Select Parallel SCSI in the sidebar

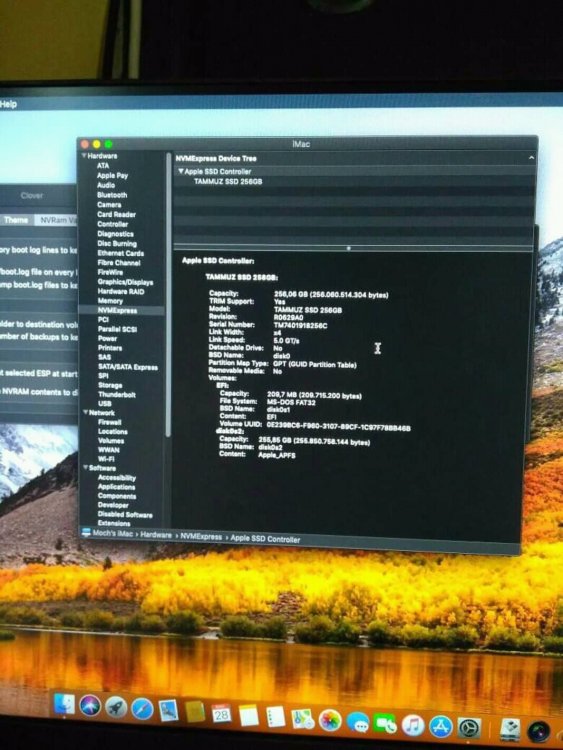(x=117, y=329)
